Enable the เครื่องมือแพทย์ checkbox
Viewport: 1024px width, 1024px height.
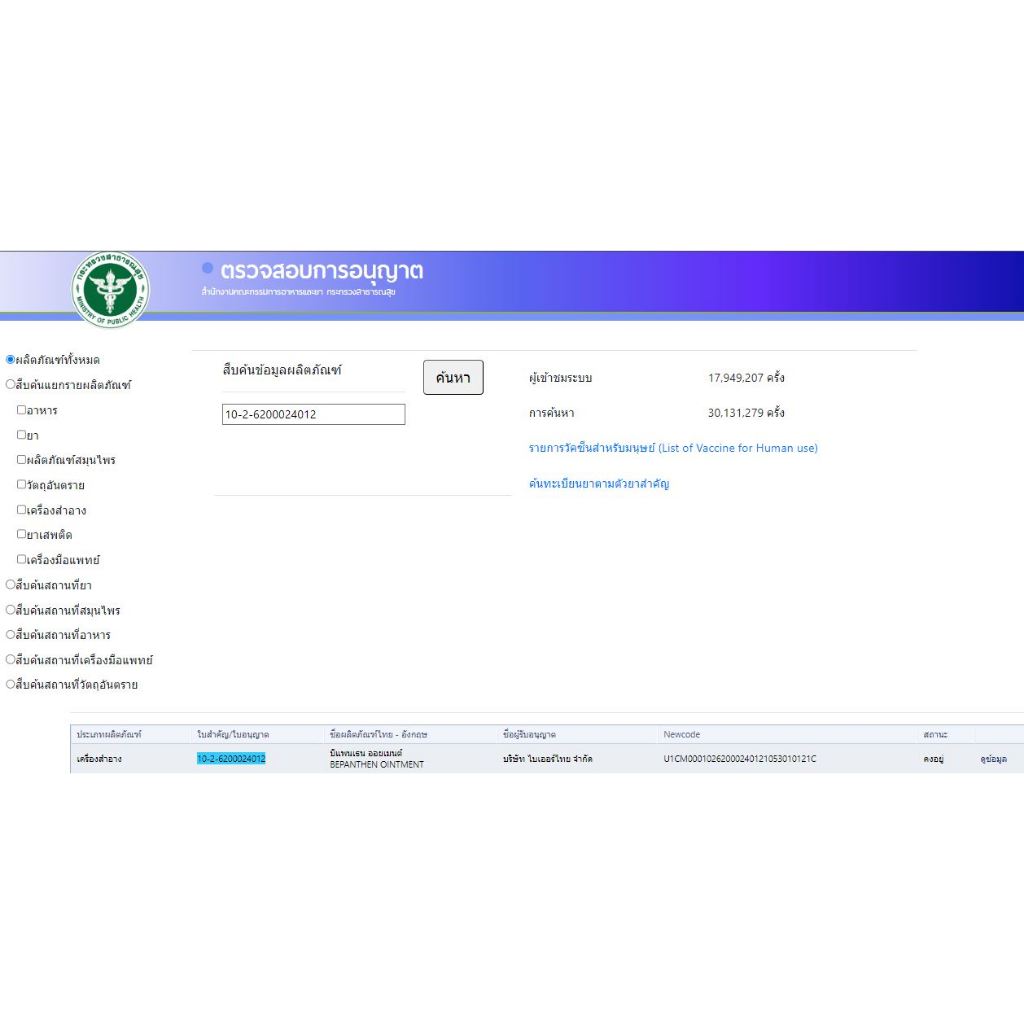coord(22,560)
